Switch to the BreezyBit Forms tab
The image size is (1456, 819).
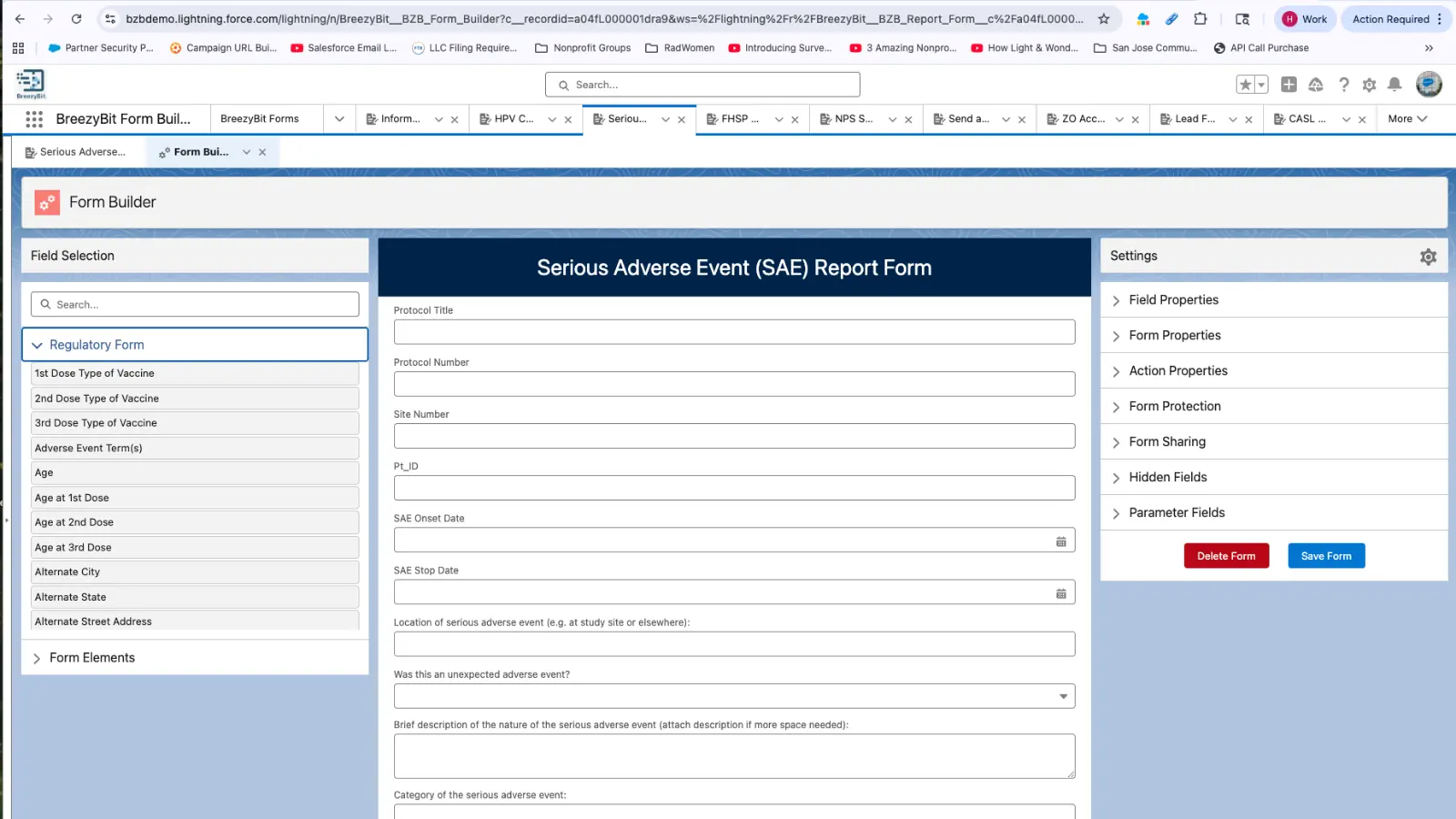pos(260,118)
